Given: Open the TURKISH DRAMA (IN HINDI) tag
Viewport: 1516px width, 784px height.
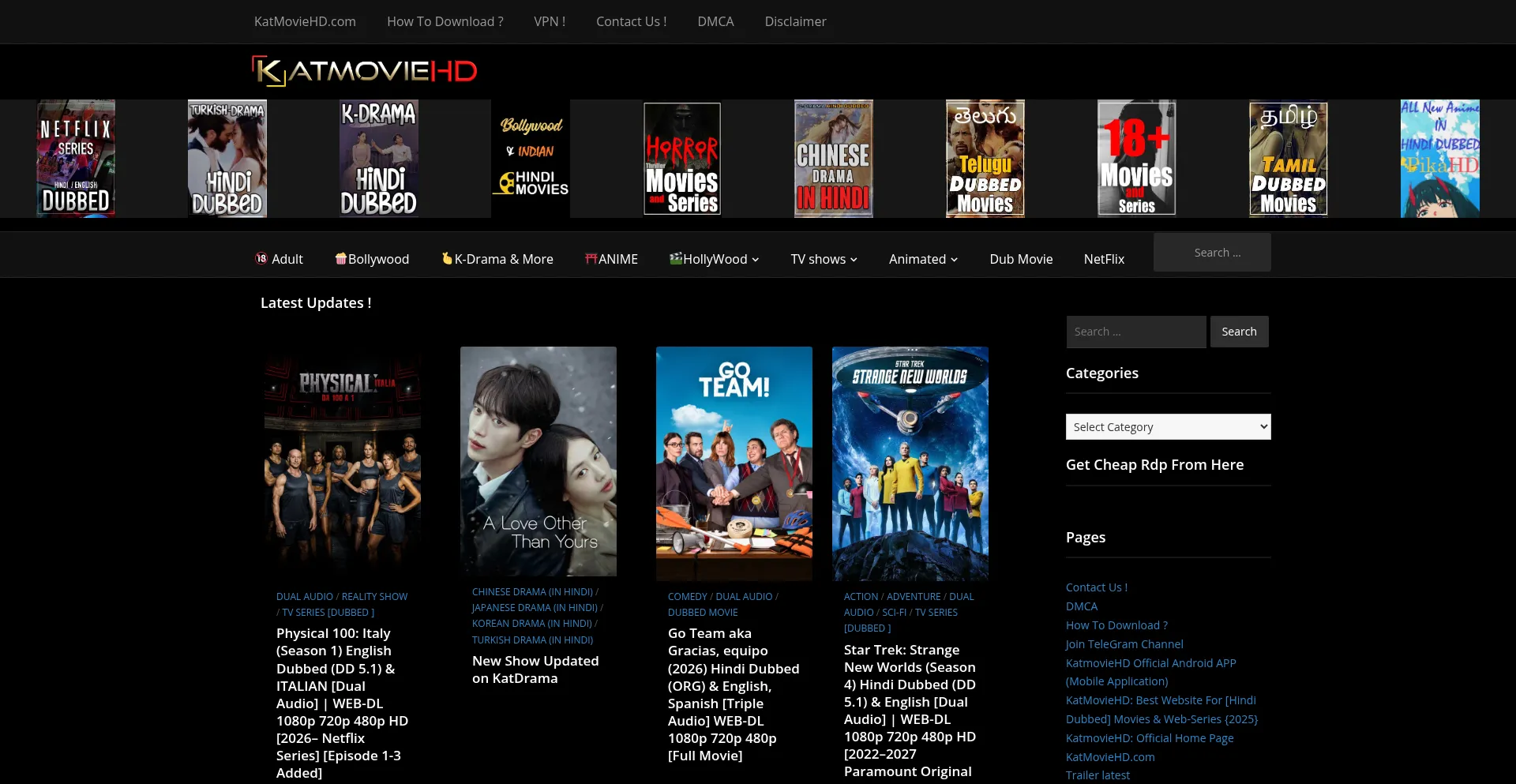Looking at the screenshot, I should click(x=532, y=640).
